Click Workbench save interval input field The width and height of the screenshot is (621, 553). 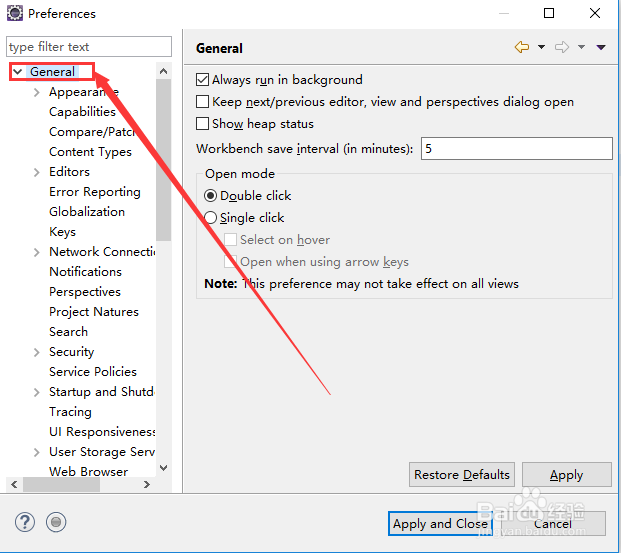click(516, 149)
